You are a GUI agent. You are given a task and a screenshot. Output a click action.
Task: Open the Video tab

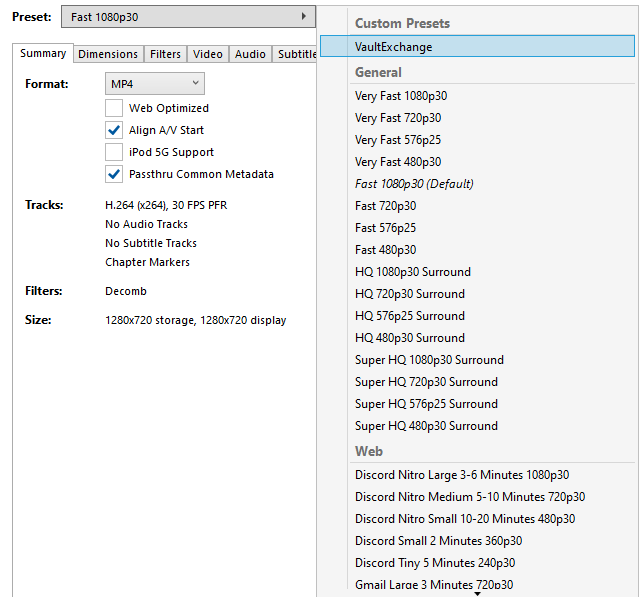tap(208, 54)
